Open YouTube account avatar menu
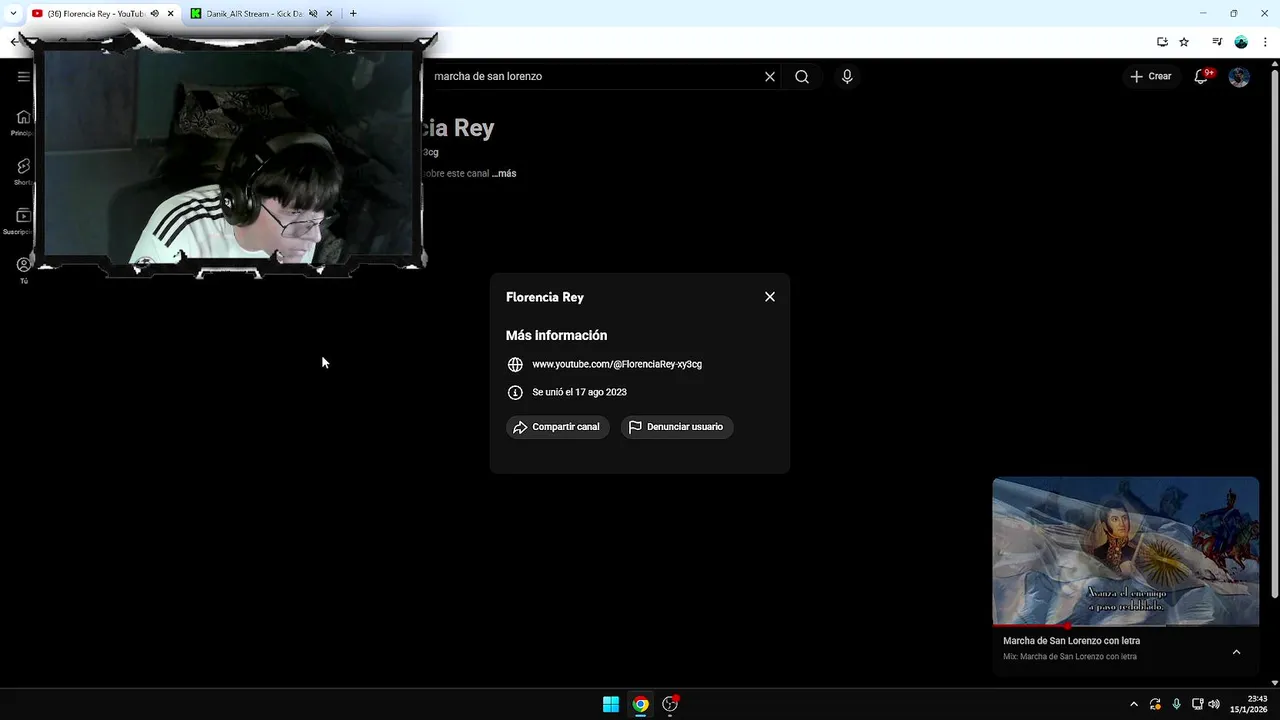The height and width of the screenshot is (720, 1280). (x=1239, y=77)
